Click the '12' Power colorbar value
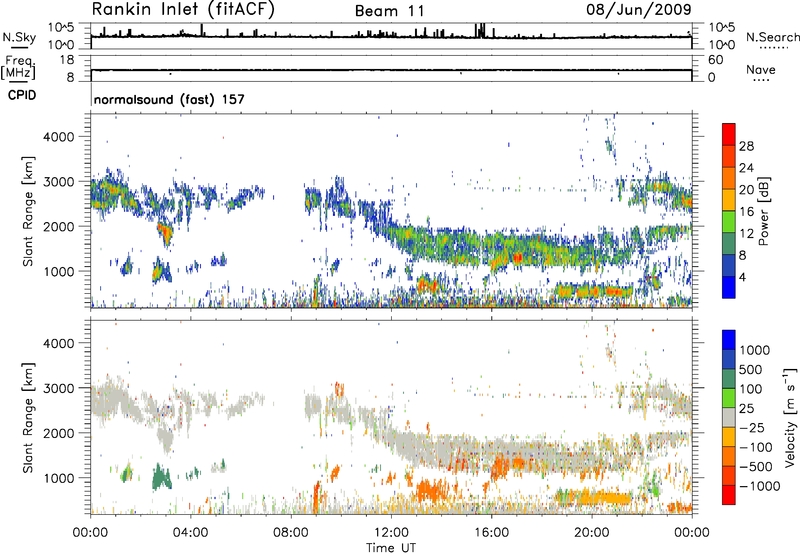 (x=746, y=233)
